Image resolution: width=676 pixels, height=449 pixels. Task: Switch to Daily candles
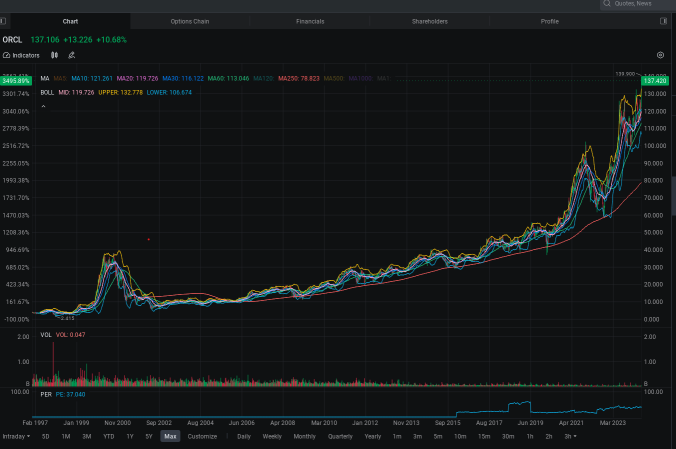[244, 436]
